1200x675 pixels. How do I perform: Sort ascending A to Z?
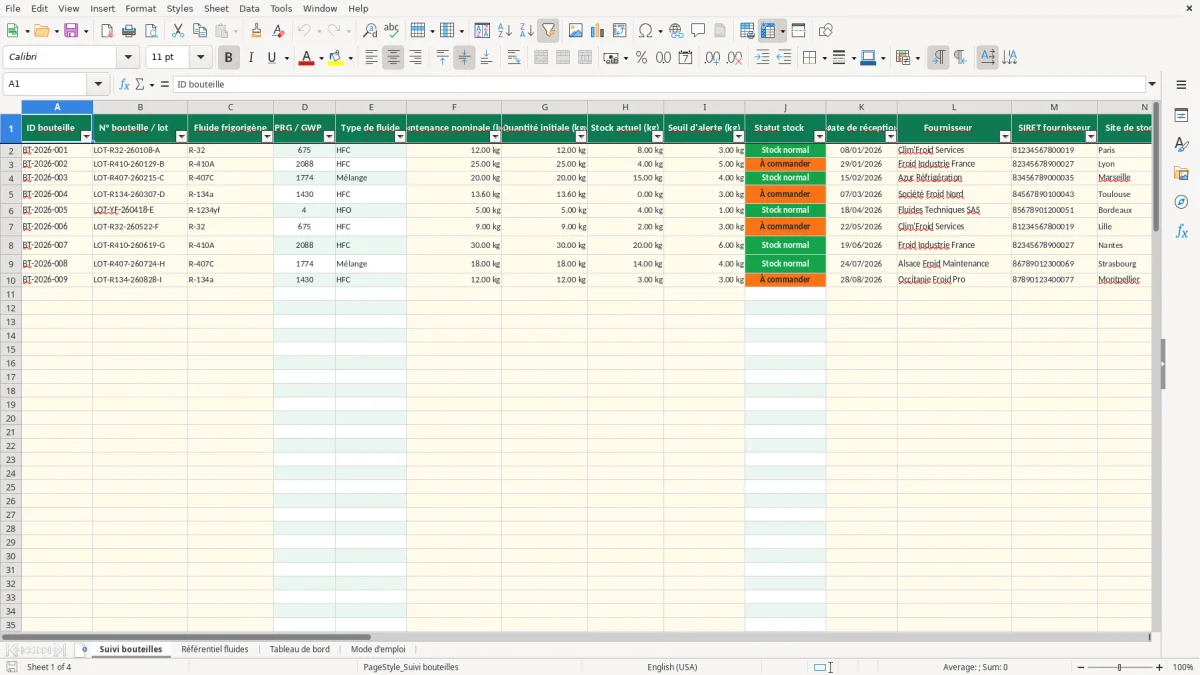coord(505,31)
